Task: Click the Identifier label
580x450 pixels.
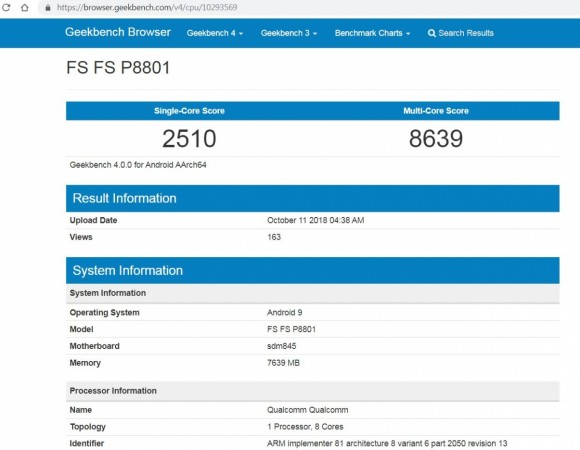Action: [x=87, y=443]
